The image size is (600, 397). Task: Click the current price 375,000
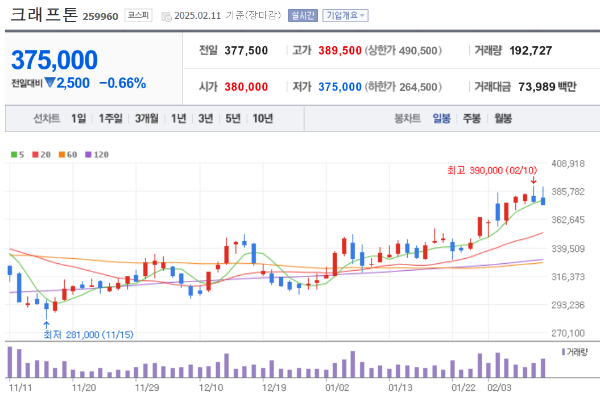[x=54, y=60]
